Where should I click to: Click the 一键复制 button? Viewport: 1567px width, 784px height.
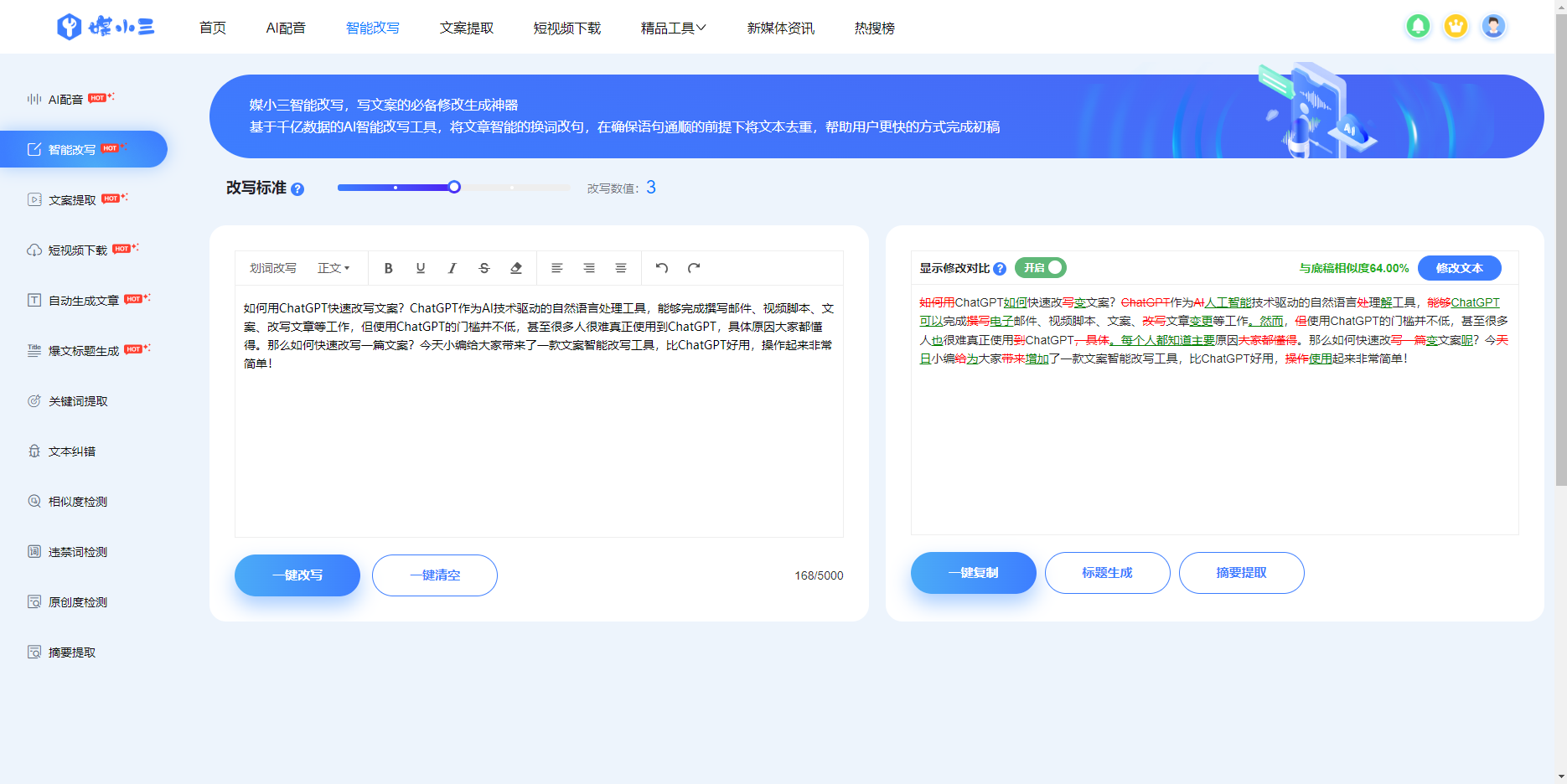[x=974, y=573]
